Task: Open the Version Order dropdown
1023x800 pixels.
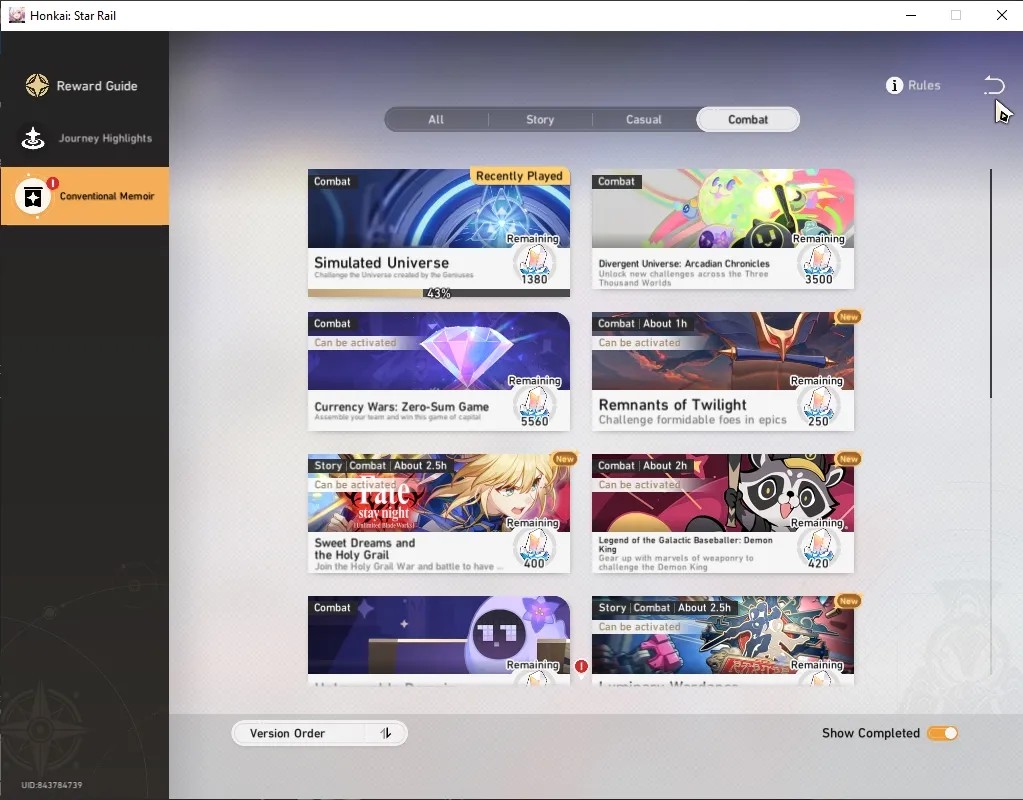Action: (x=320, y=733)
